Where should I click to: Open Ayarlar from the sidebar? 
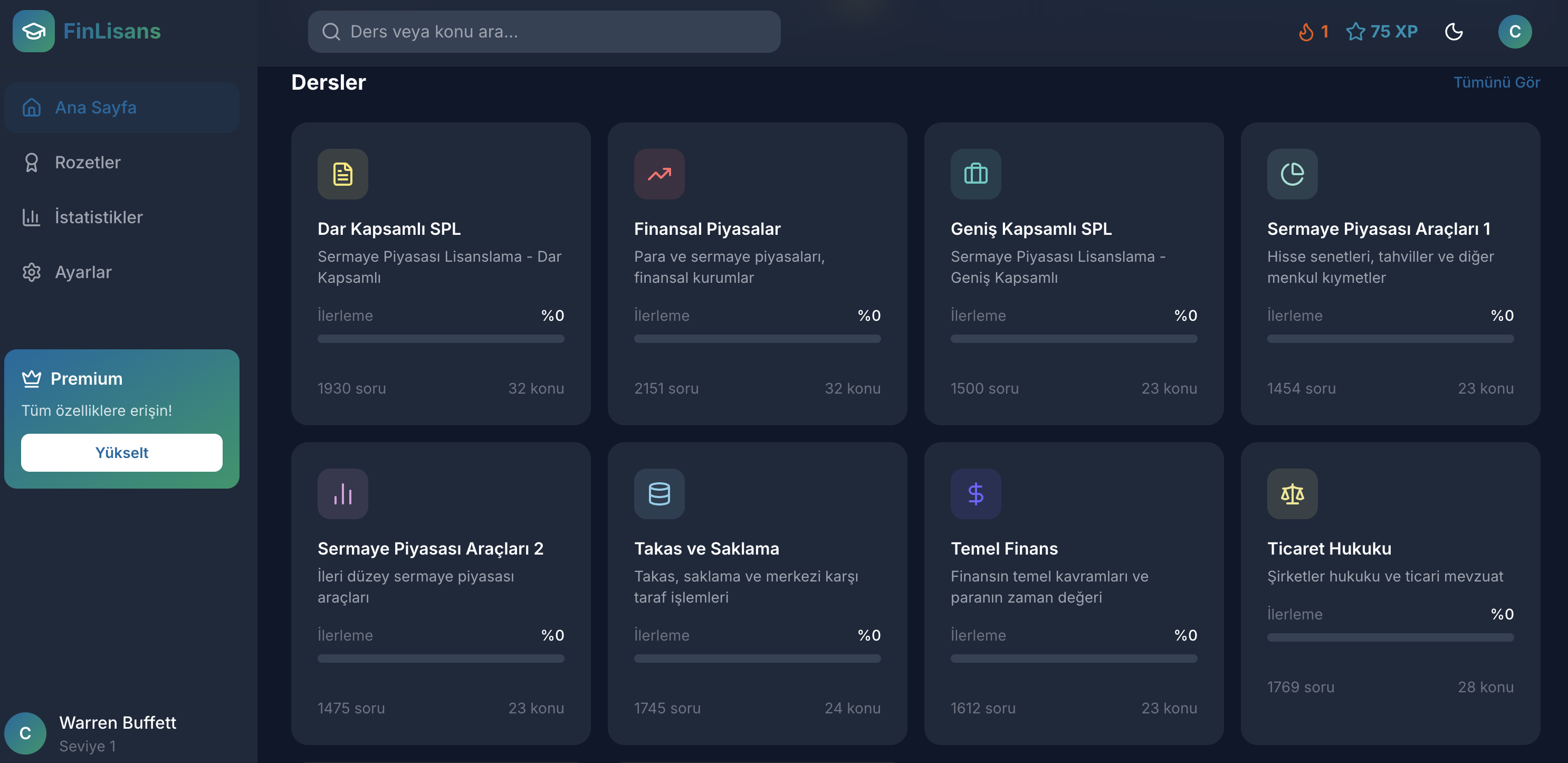[x=83, y=272]
